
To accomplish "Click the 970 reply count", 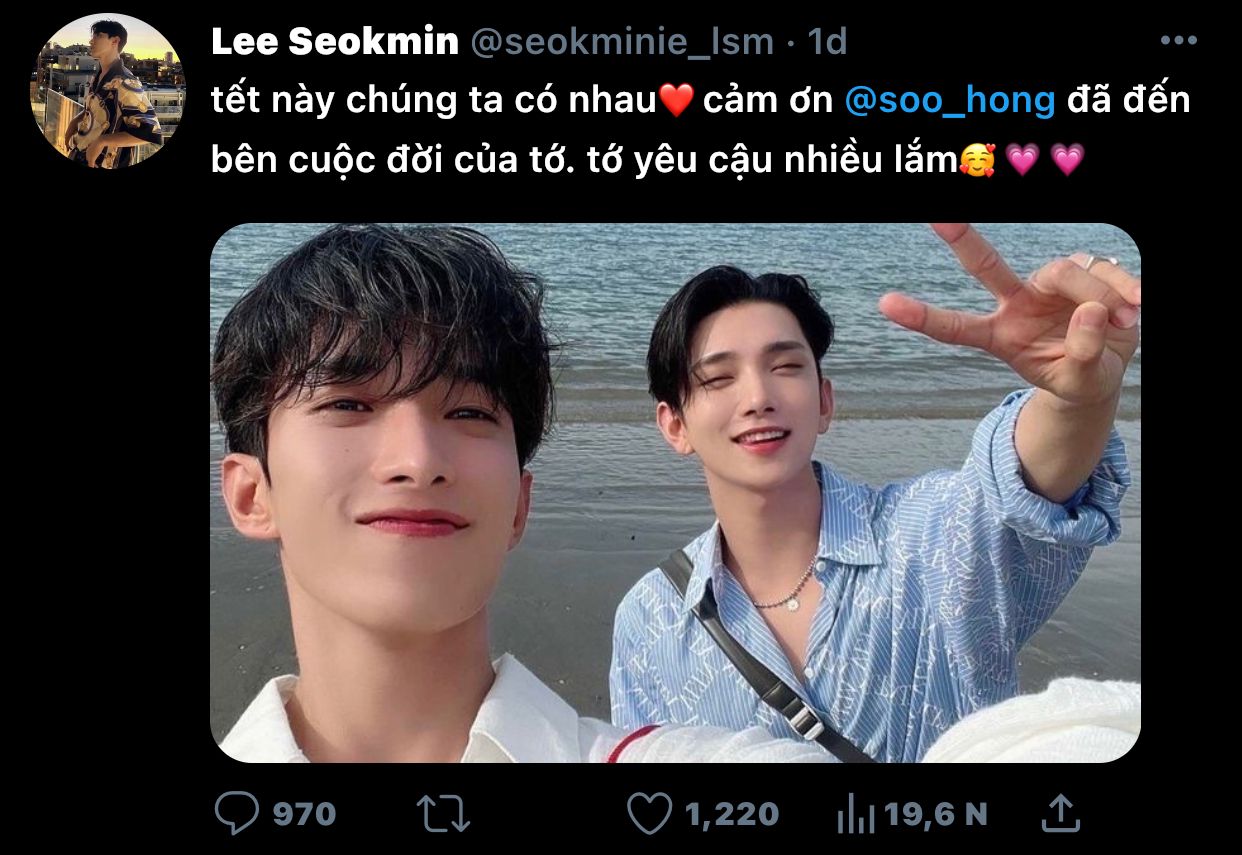I will [x=304, y=814].
